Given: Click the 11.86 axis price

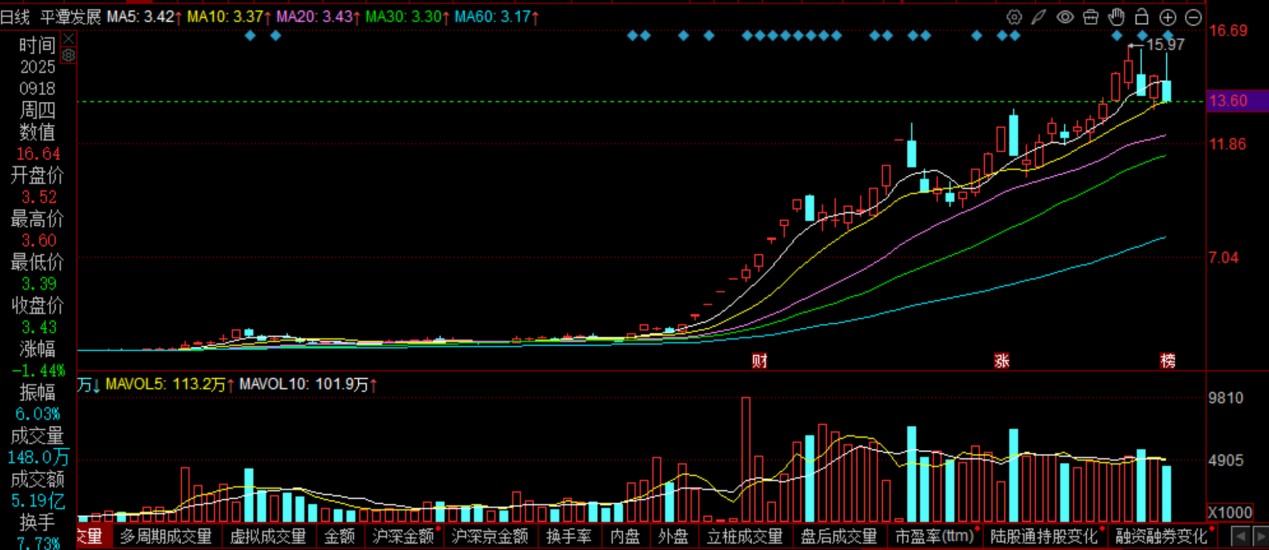Looking at the screenshot, I should pyautogui.click(x=1227, y=144).
